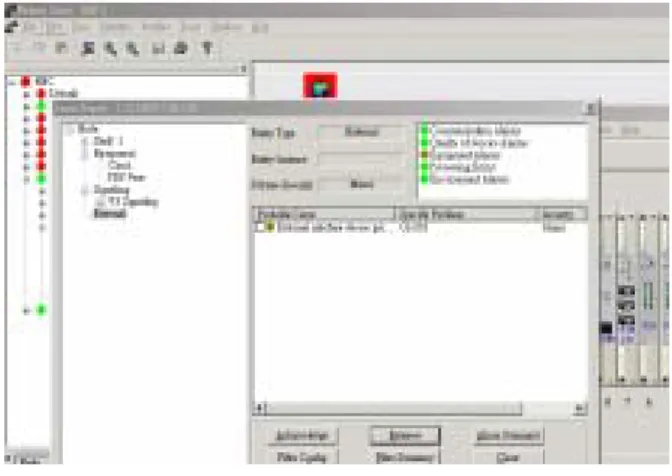Image resolution: width=672 pixels, height=476 pixels.
Task: Collapse the Equipment branch in the dialog tree
Action: (85, 153)
